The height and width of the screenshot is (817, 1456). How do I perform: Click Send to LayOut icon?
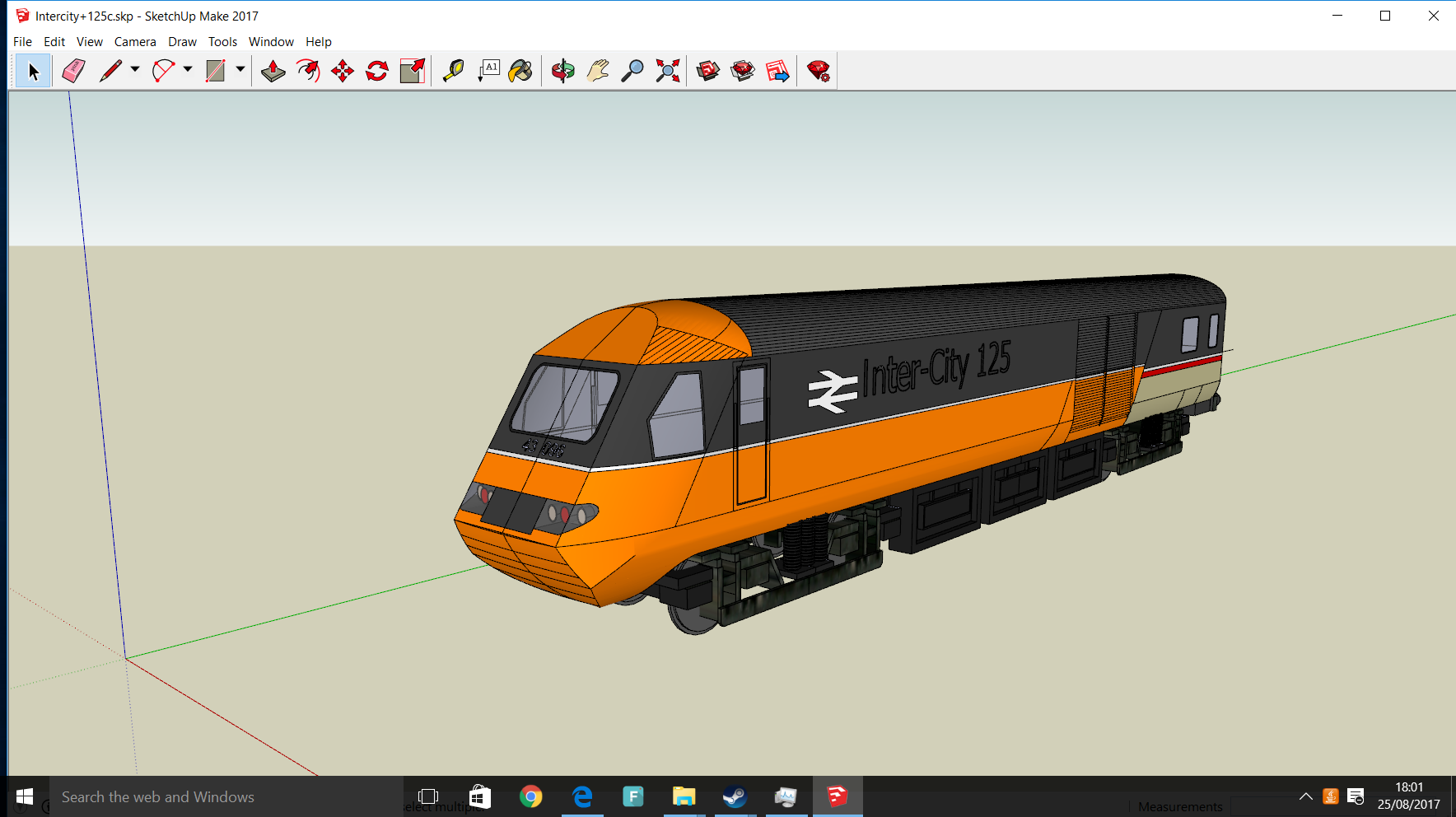pos(777,71)
